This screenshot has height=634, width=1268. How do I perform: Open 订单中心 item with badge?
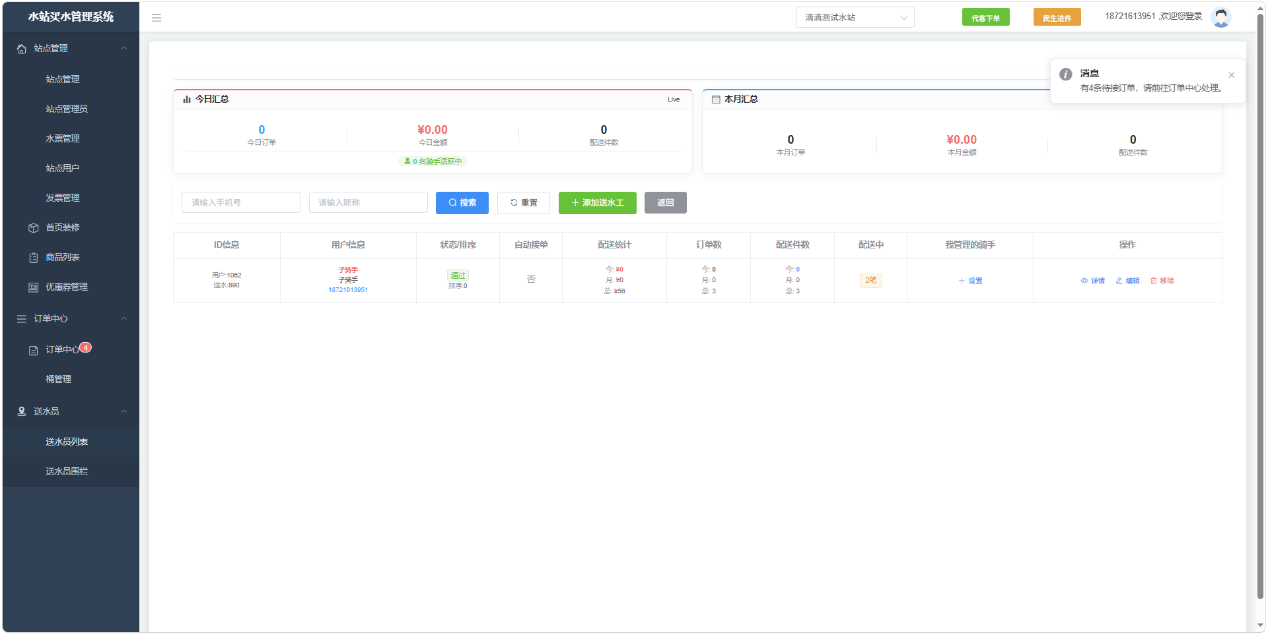62,350
